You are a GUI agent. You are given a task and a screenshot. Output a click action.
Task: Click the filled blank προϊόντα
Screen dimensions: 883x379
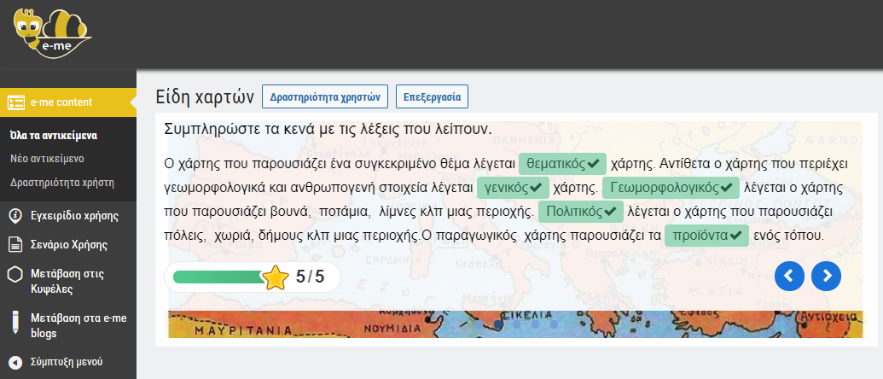pyautogui.click(x=707, y=236)
